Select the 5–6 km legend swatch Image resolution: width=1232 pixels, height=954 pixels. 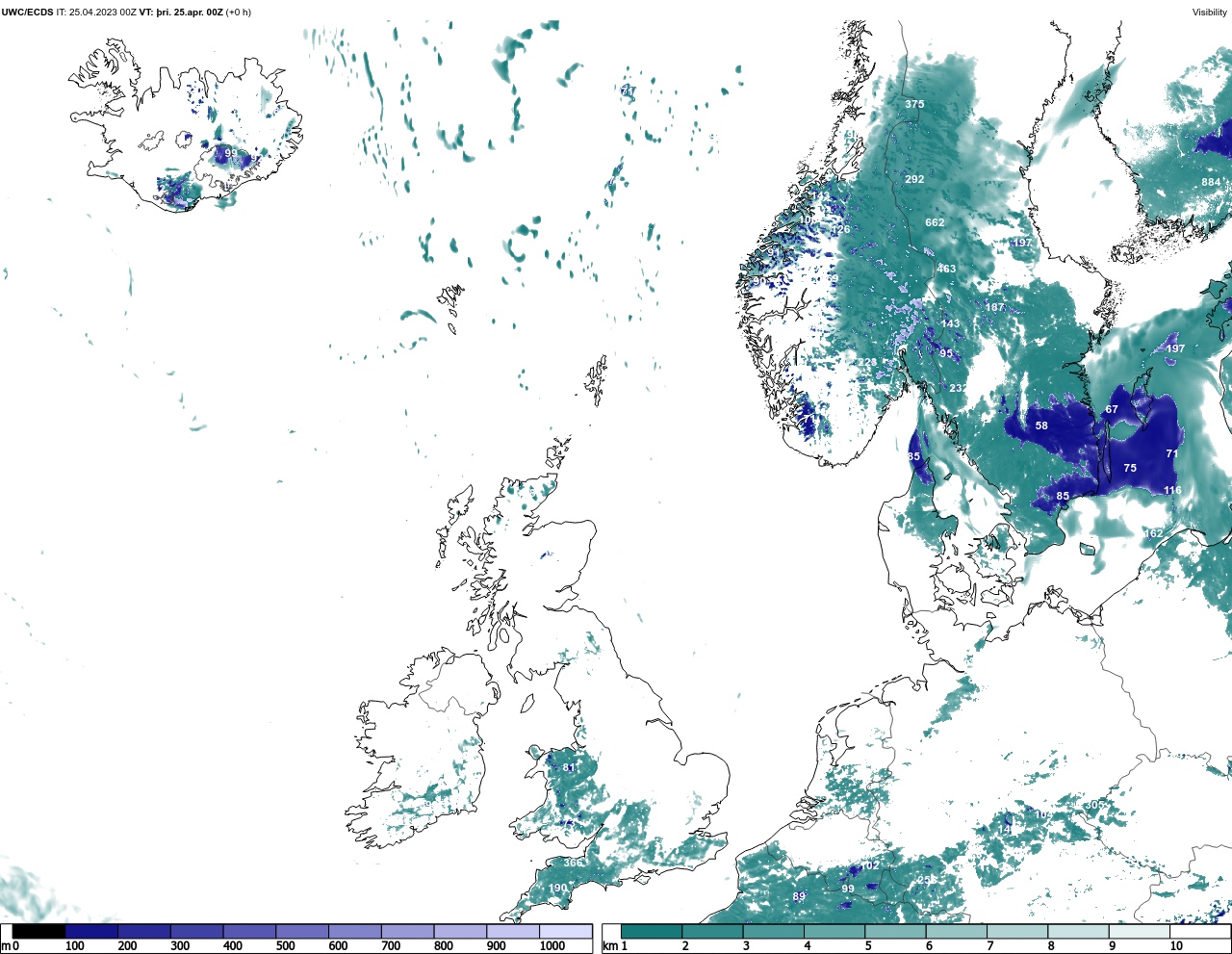coord(895,932)
